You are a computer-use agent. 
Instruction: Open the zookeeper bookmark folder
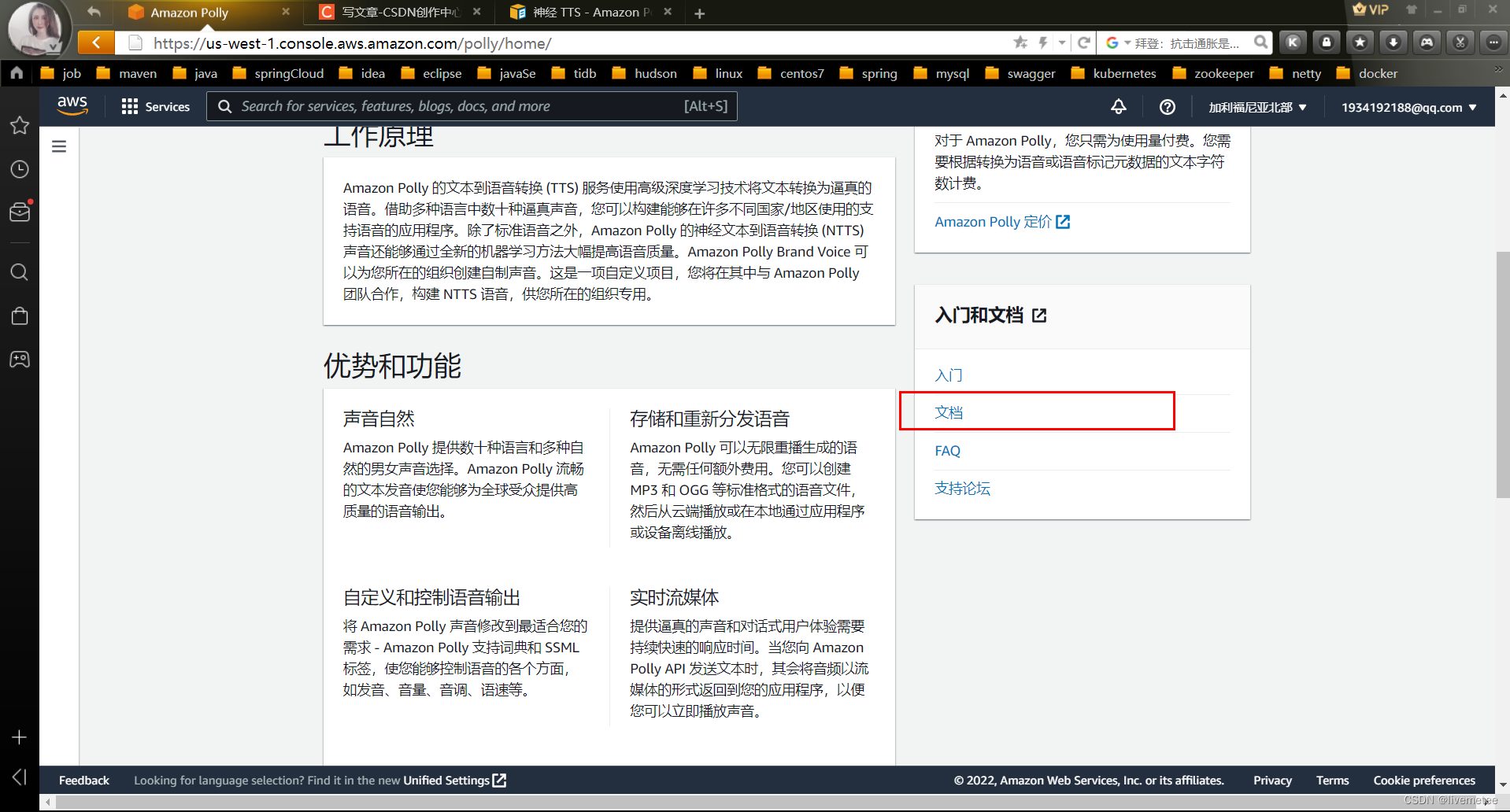click(x=1213, y=73)
